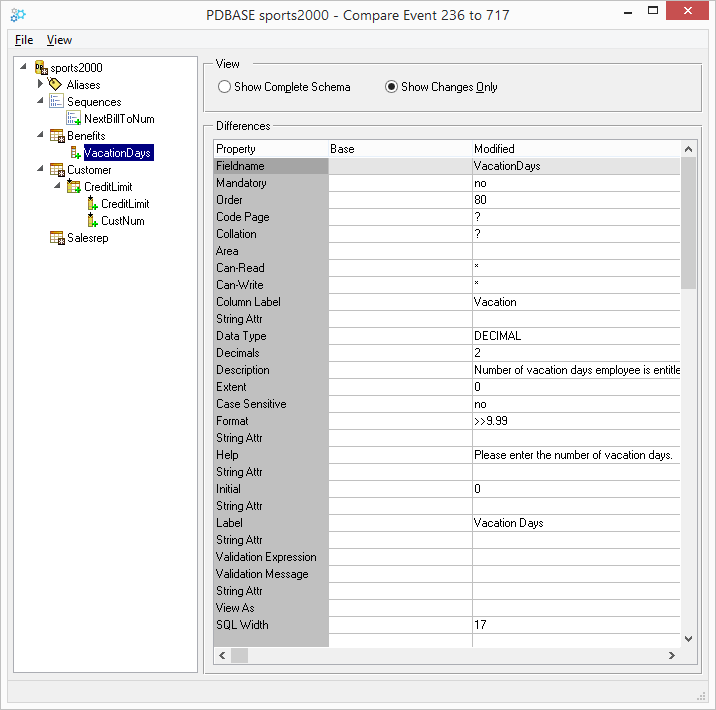Click the Decimals property cell

pos(271,353)
